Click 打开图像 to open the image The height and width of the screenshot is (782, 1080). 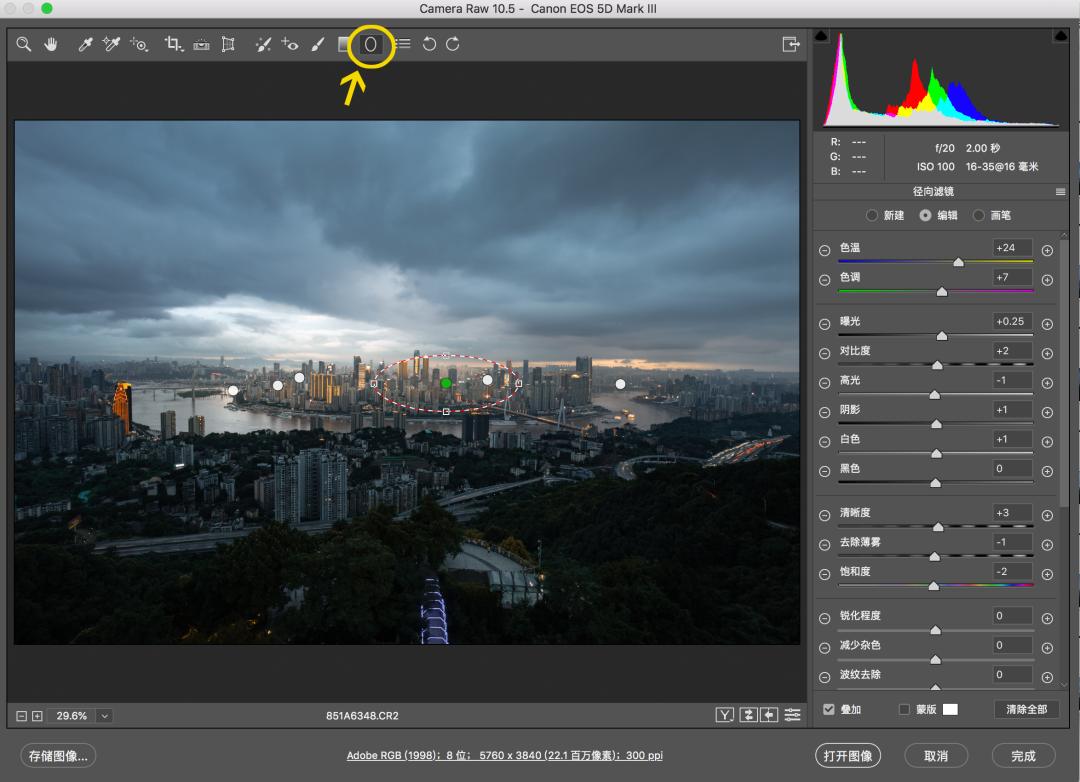tap(848, 755)
